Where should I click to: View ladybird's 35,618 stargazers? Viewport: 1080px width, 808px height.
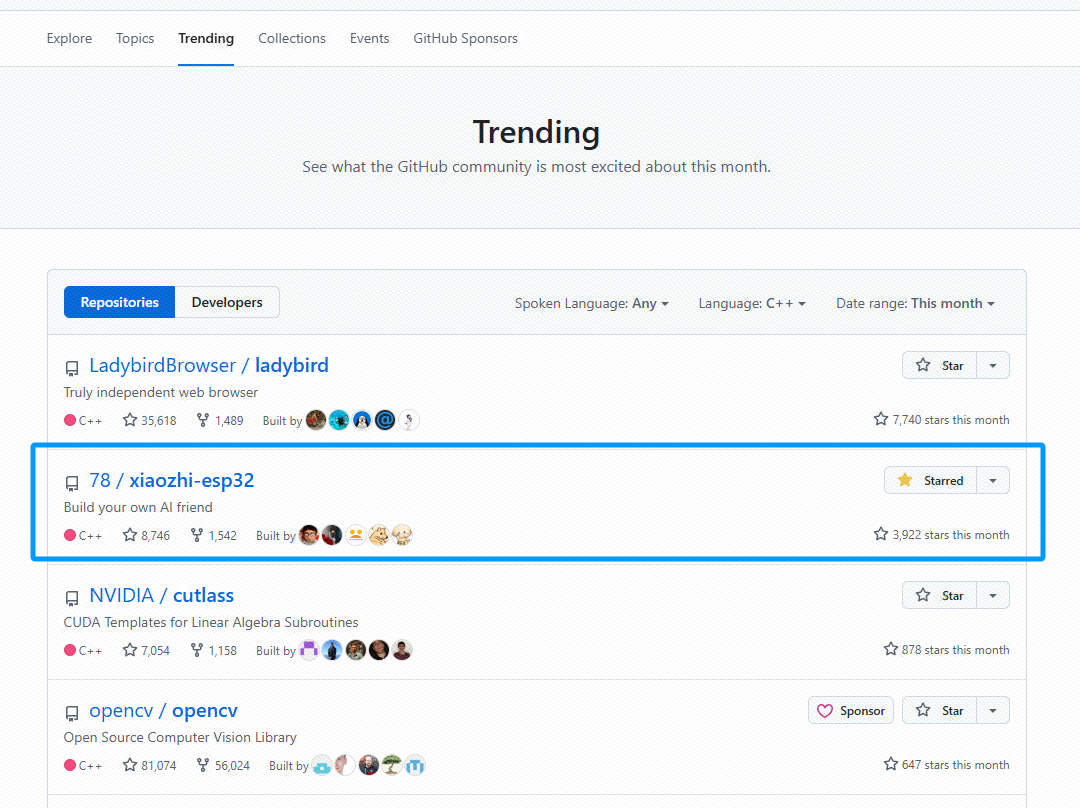click(x=149, y=420)
